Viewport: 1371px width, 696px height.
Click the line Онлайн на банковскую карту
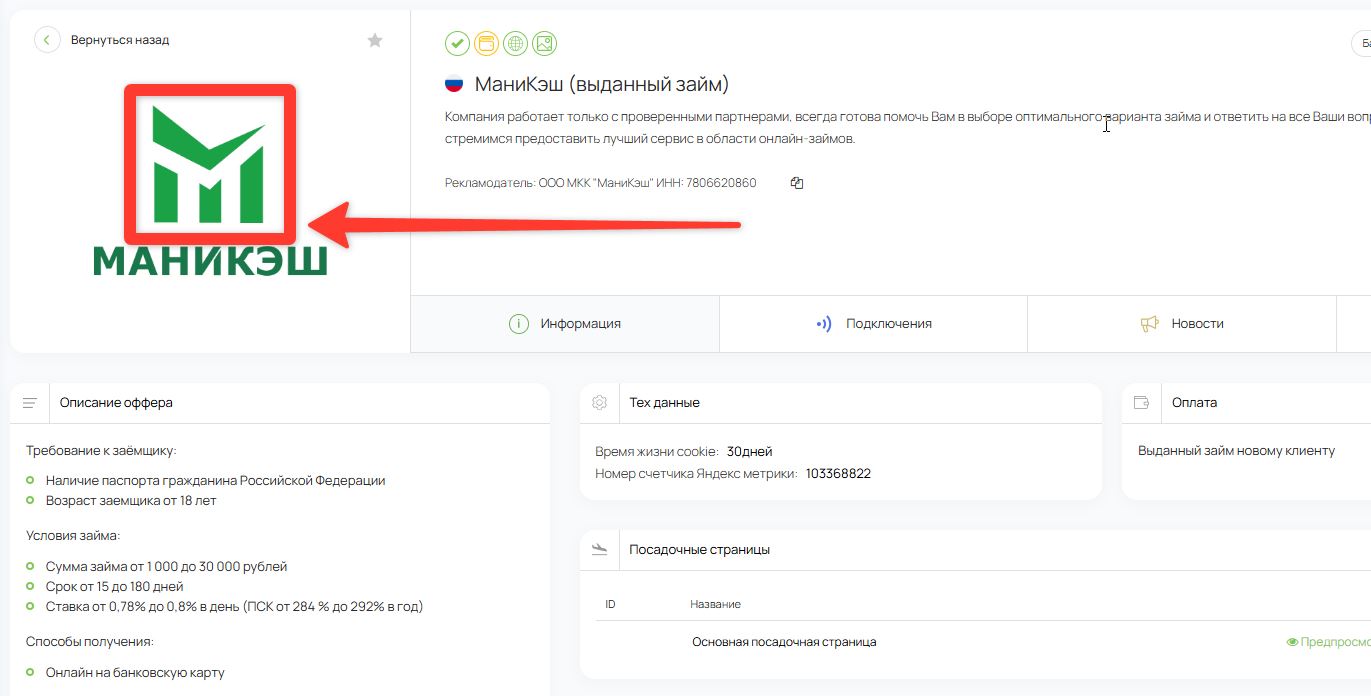pyautogui.click(x=135, y=673)
